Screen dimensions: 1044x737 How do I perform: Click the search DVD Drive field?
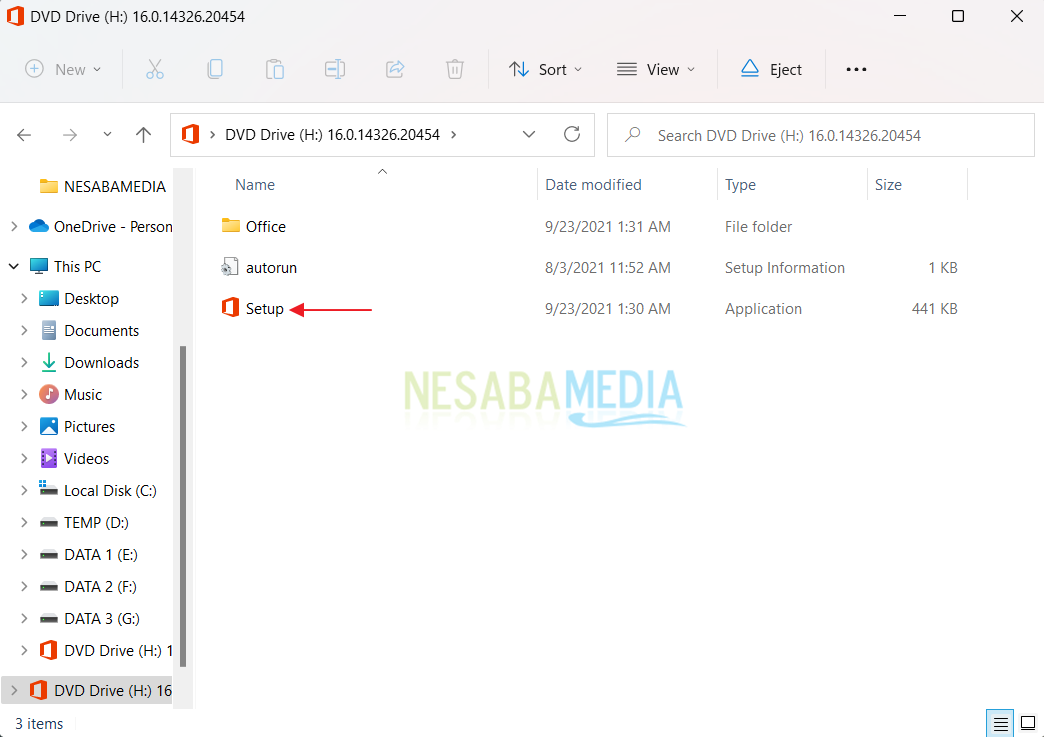click(821, 135)
